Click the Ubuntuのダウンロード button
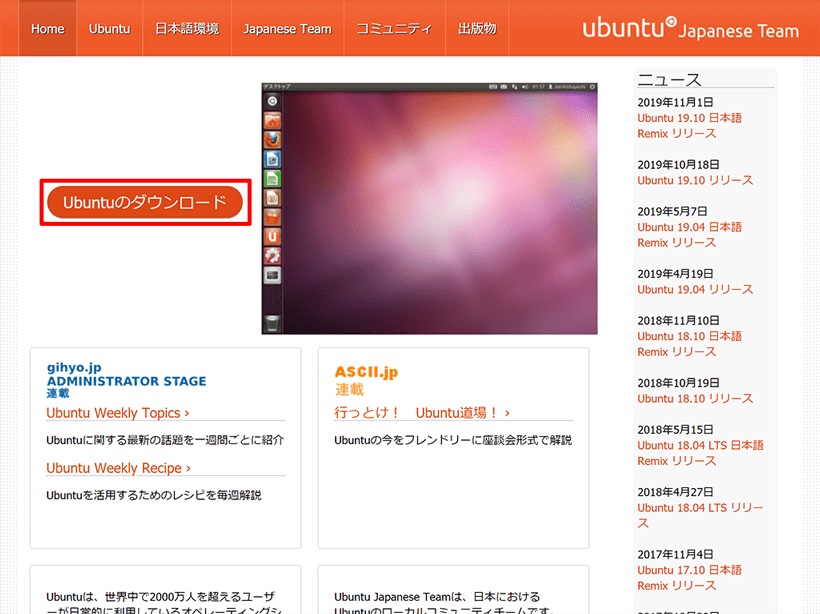Viewport: 820px width, 614px height. 144,201
